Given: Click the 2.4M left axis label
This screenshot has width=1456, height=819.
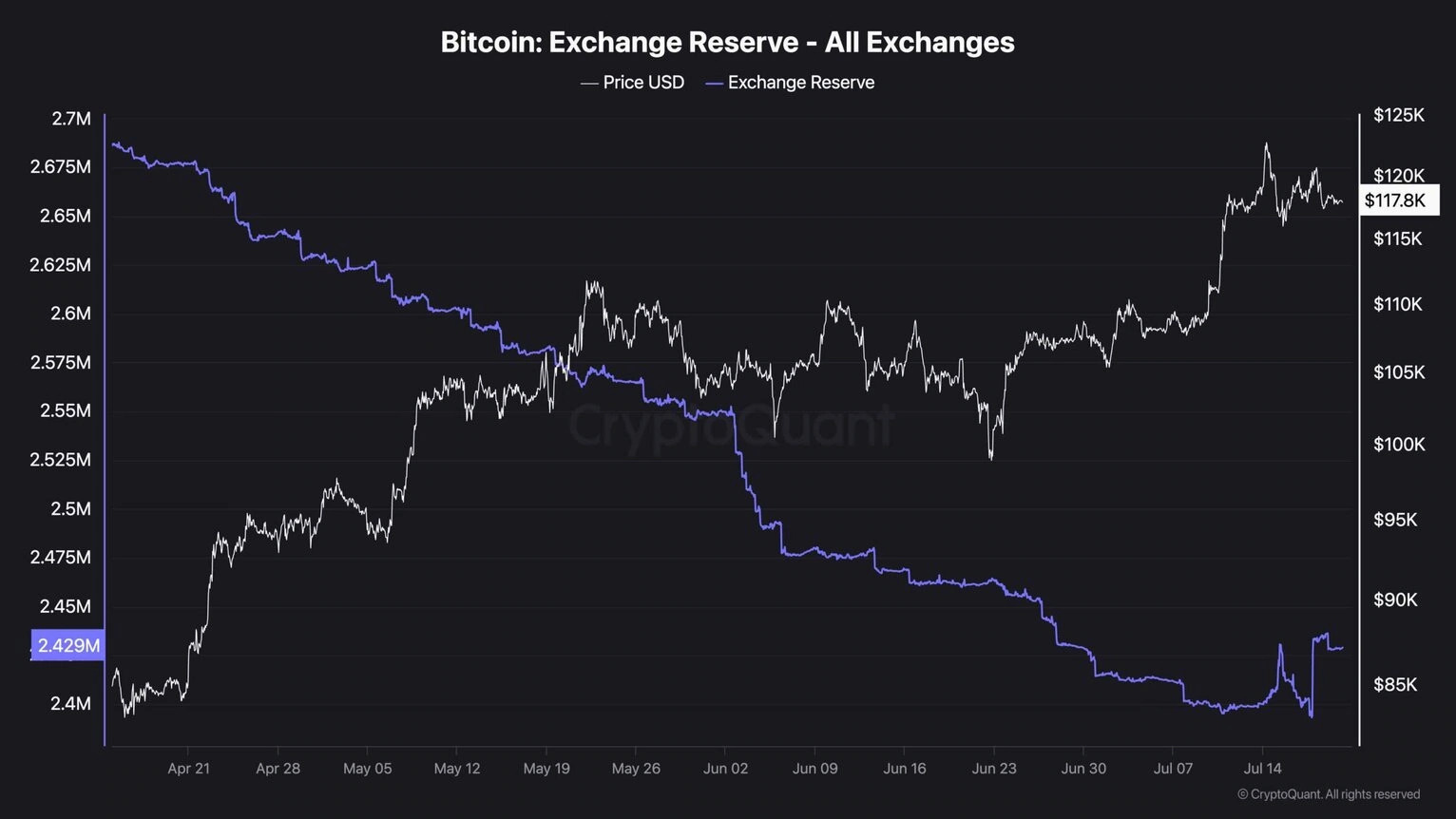Looking at the screenshot, I should 71,704.
